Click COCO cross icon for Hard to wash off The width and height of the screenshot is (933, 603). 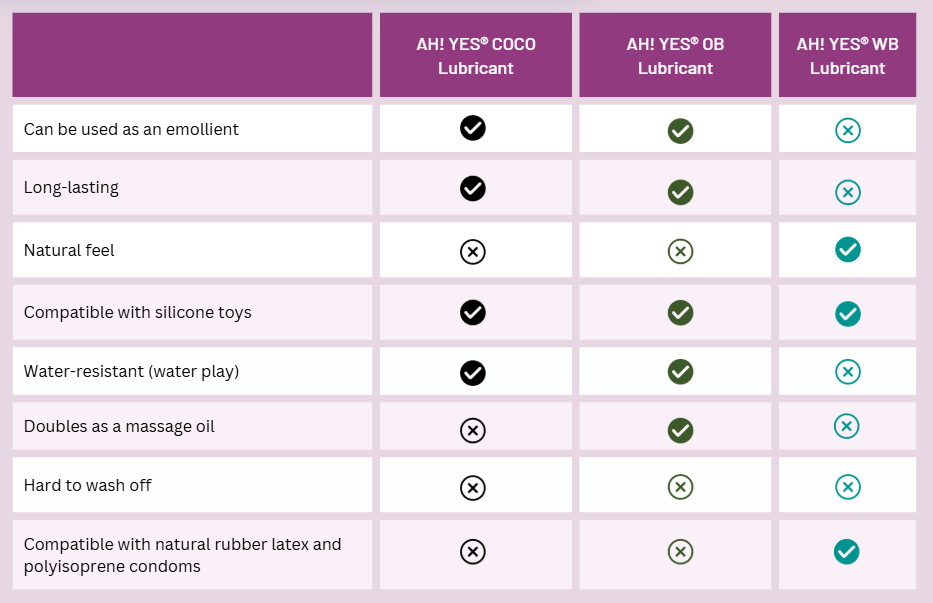point(473,488)
